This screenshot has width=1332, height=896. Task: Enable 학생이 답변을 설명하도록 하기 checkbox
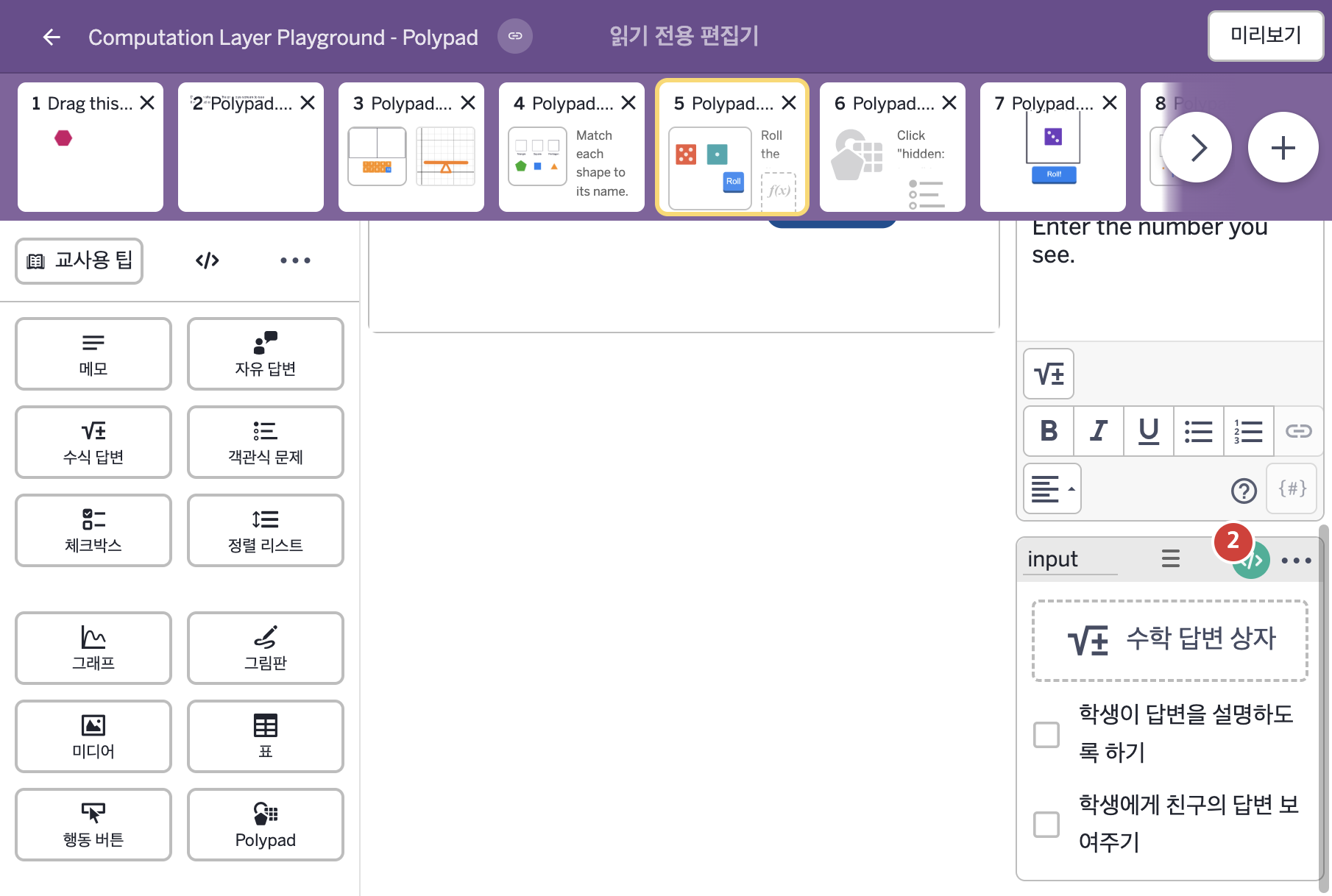point(1046,734)
